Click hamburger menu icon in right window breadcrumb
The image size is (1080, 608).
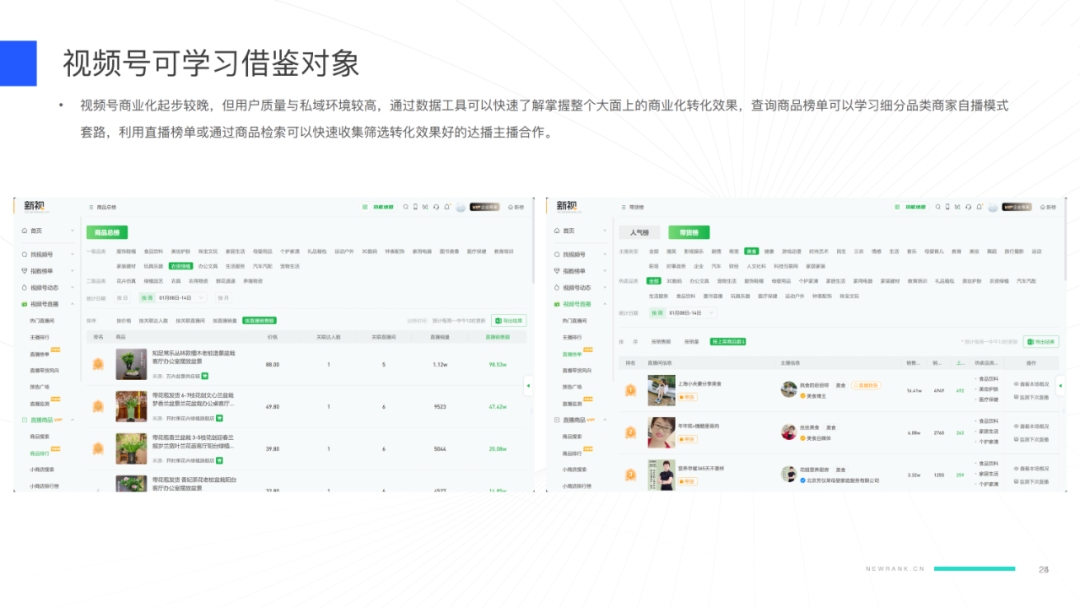[623, 207]
